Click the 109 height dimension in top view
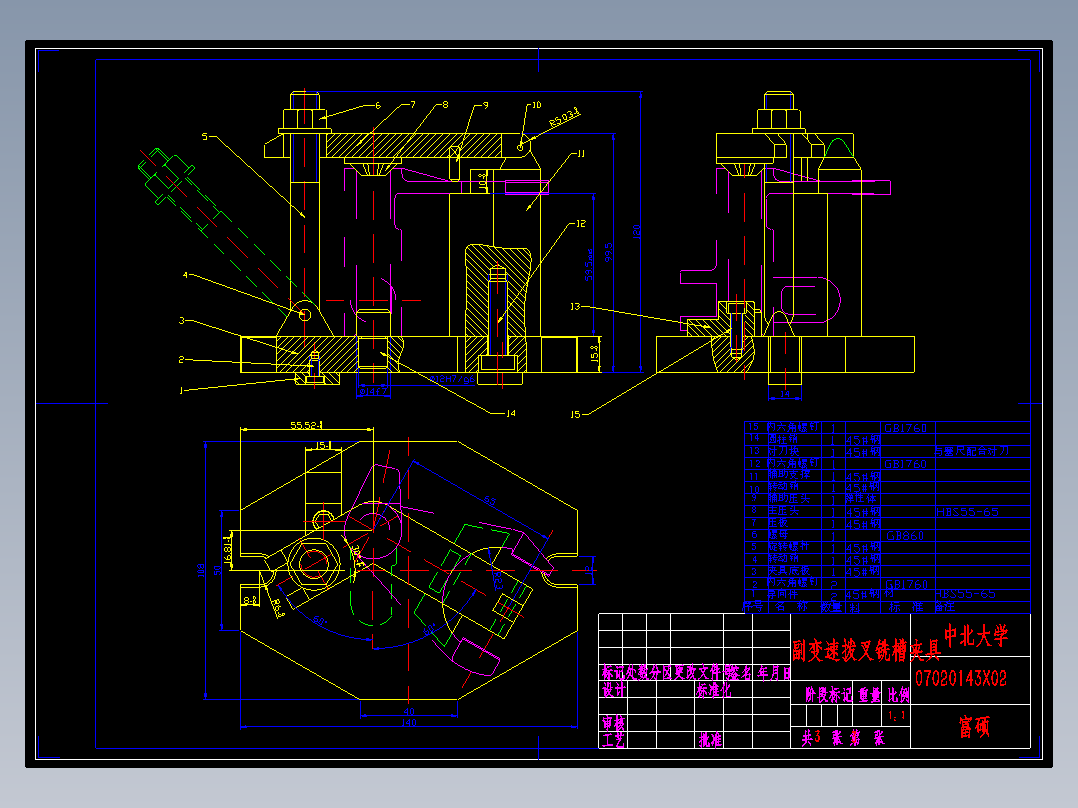Screen dimensions: 1078x808 pyautogui.click(x=201, y=570)
